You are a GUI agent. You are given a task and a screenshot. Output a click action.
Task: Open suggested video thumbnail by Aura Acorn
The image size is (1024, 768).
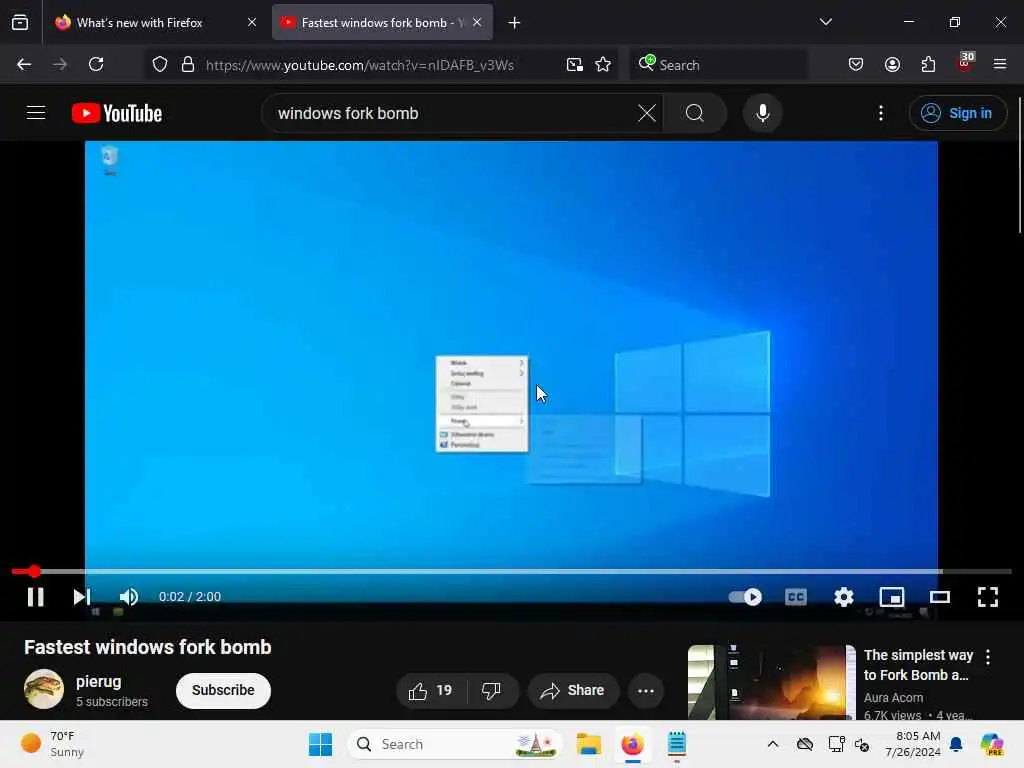coord(771,682)
